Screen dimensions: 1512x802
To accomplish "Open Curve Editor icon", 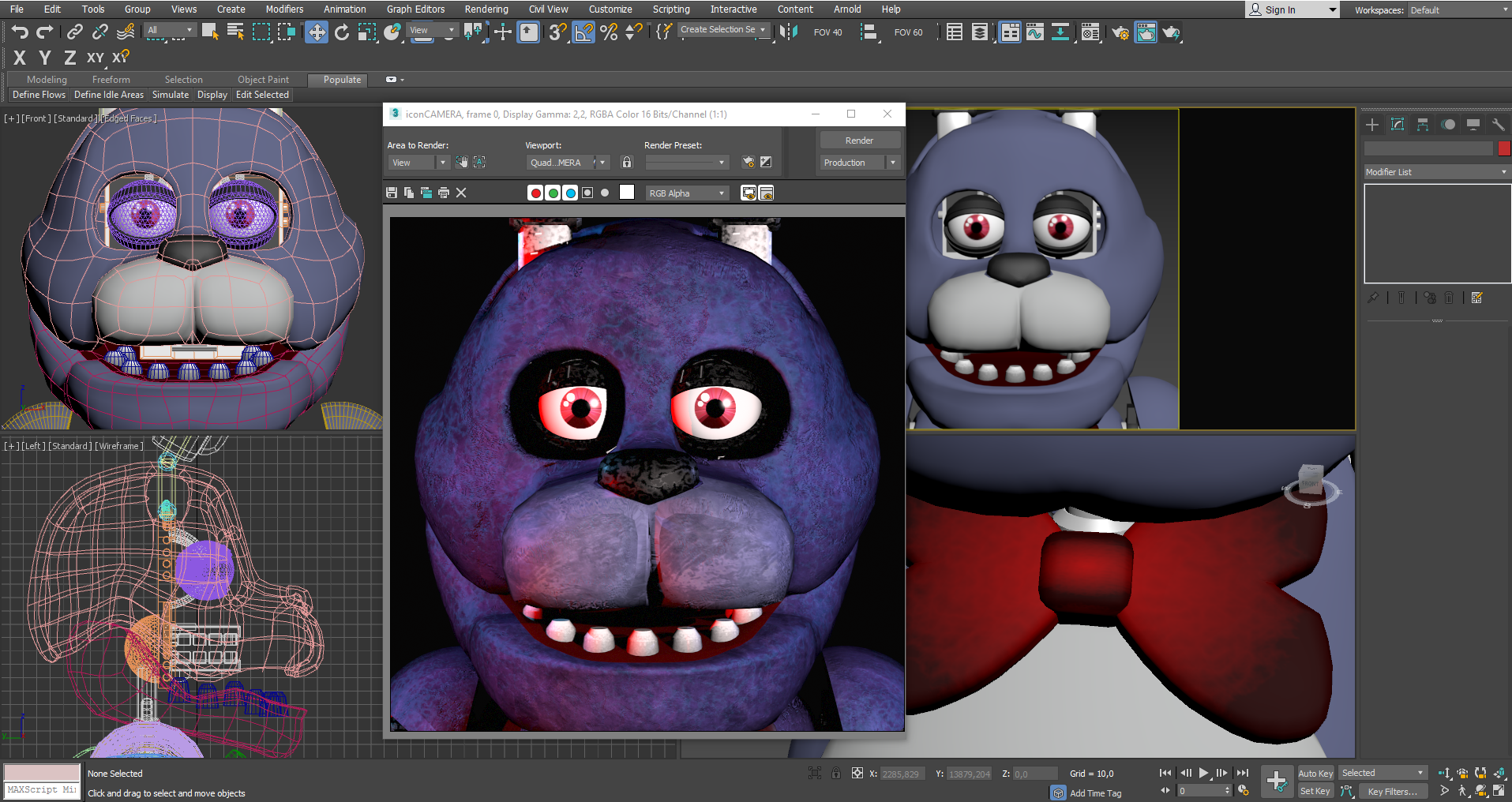I will [x=1035, y=32].
